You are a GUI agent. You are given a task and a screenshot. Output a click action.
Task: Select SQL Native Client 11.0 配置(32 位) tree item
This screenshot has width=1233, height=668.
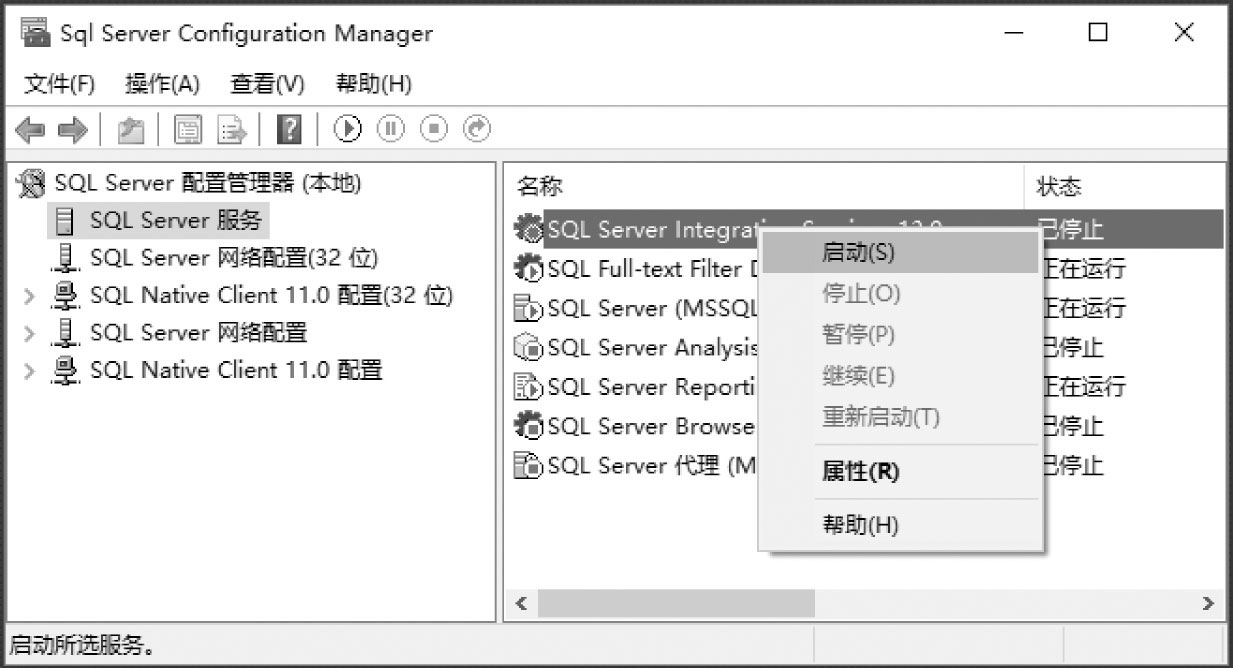click(x=271, y=296)
